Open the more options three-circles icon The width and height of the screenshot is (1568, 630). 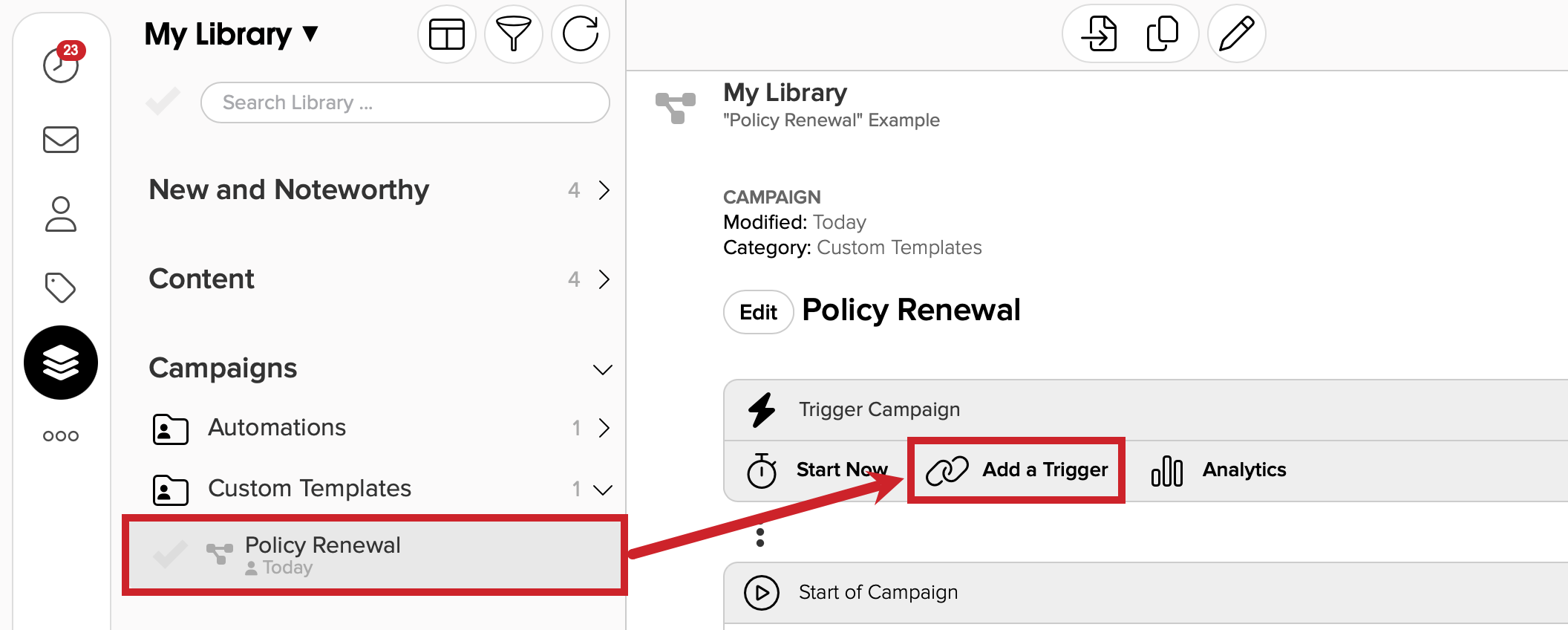61,436
